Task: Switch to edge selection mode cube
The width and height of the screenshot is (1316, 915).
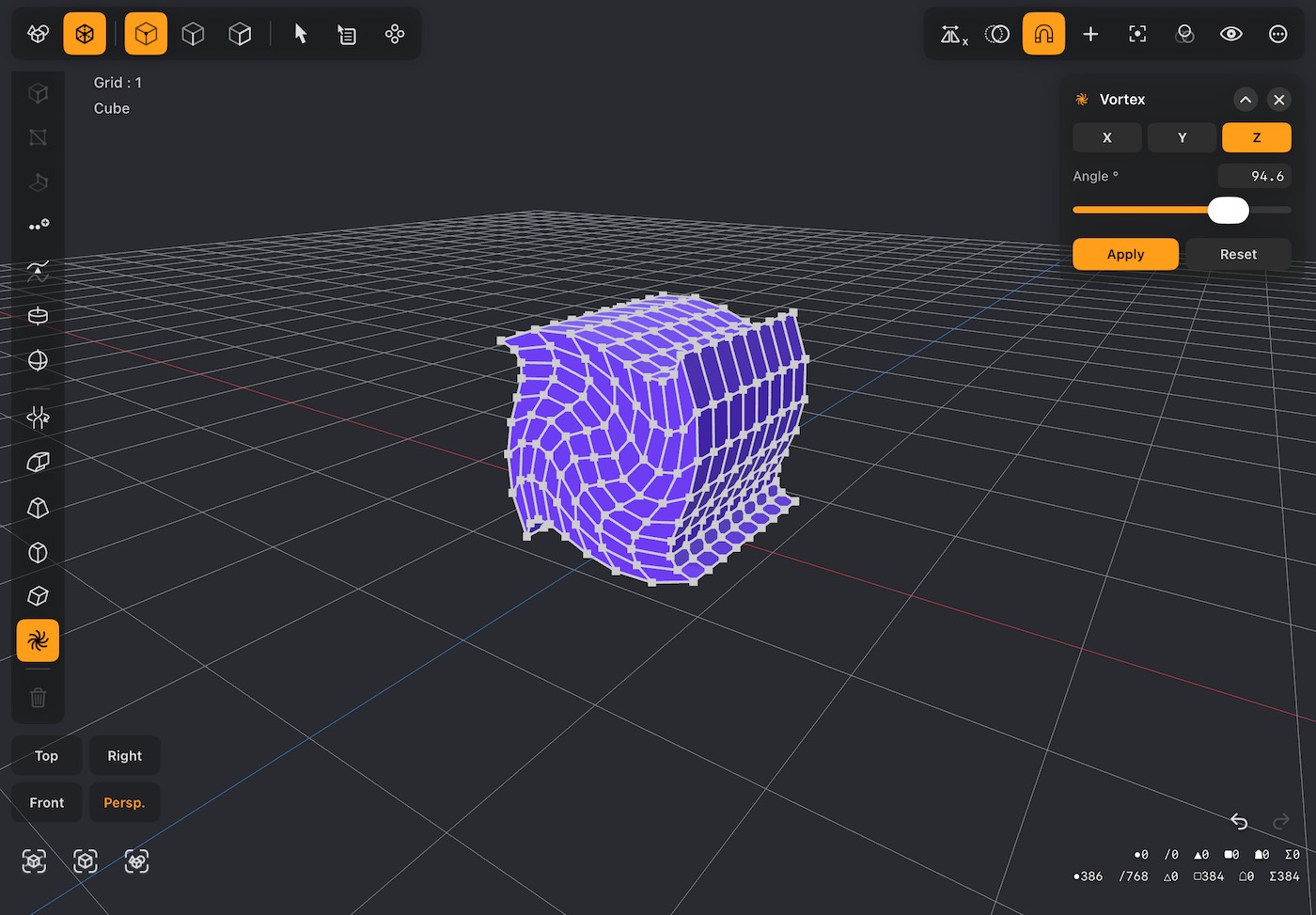Action: pos(193,34)
